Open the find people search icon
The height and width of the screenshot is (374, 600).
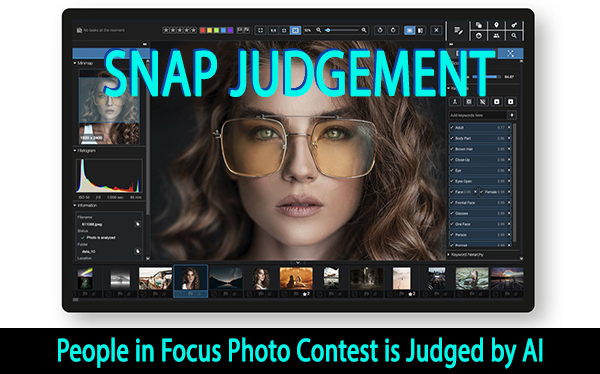point(496,36)
